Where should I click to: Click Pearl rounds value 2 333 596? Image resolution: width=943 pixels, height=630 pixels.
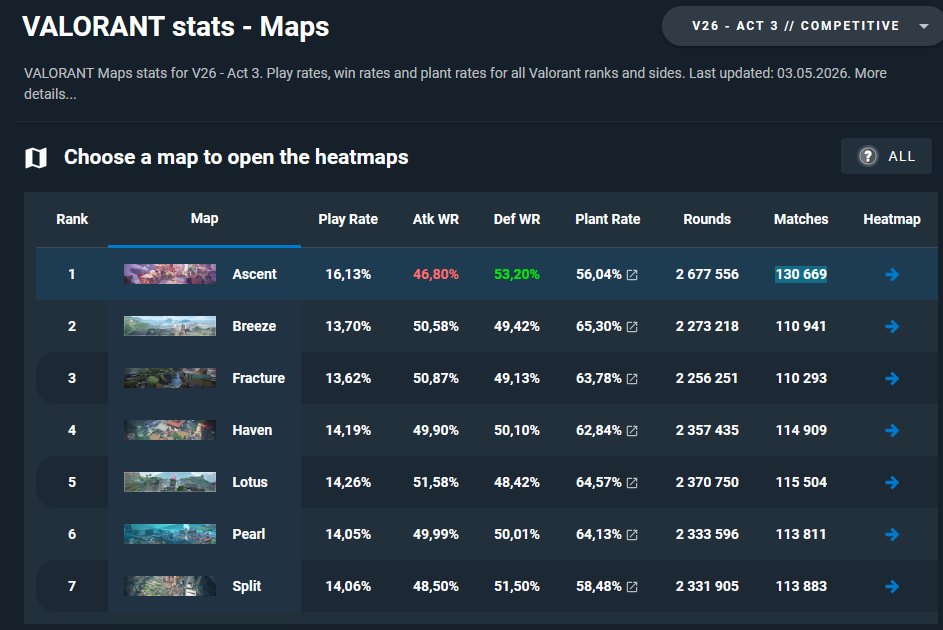707,534
